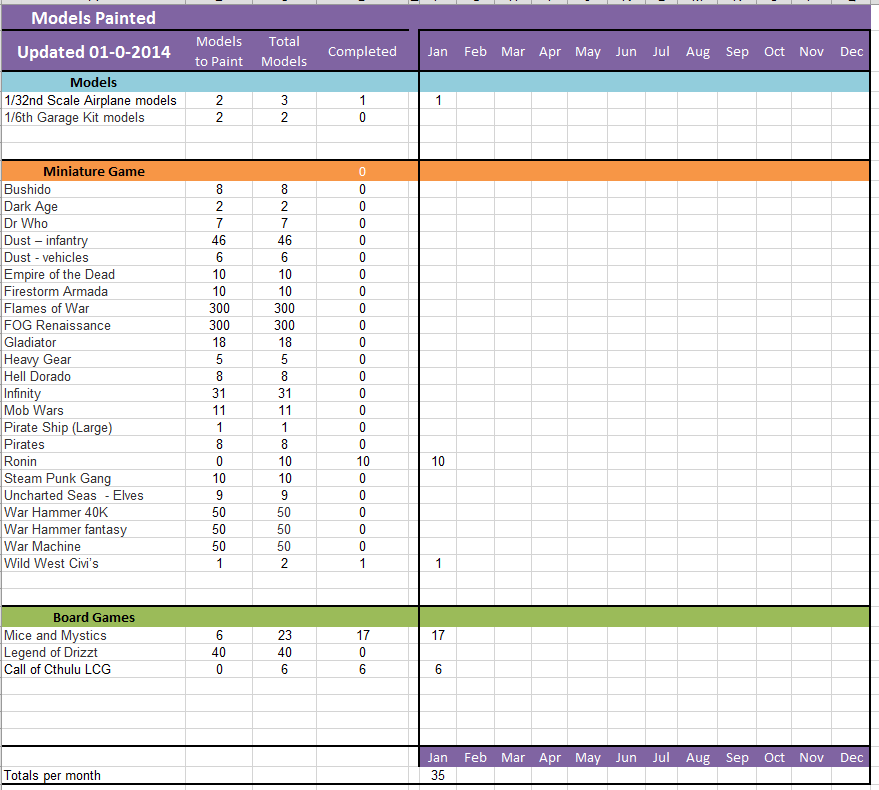Image resolution: width=879 pixels, height=790 pixels.
Task: Click the 'Bushido' row label
Action: (94, 190)
